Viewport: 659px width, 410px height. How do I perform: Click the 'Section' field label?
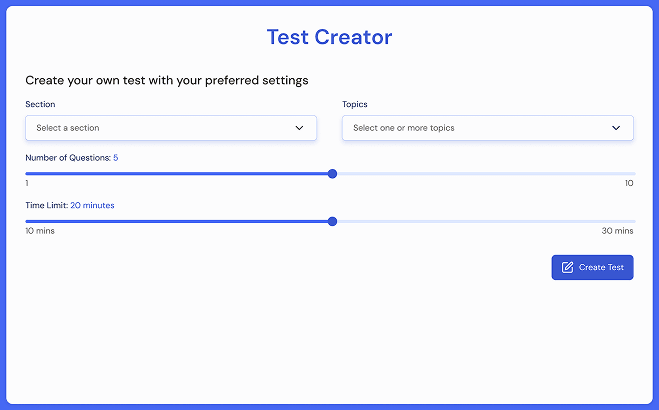pyautogui.click(x=40, y=104)
